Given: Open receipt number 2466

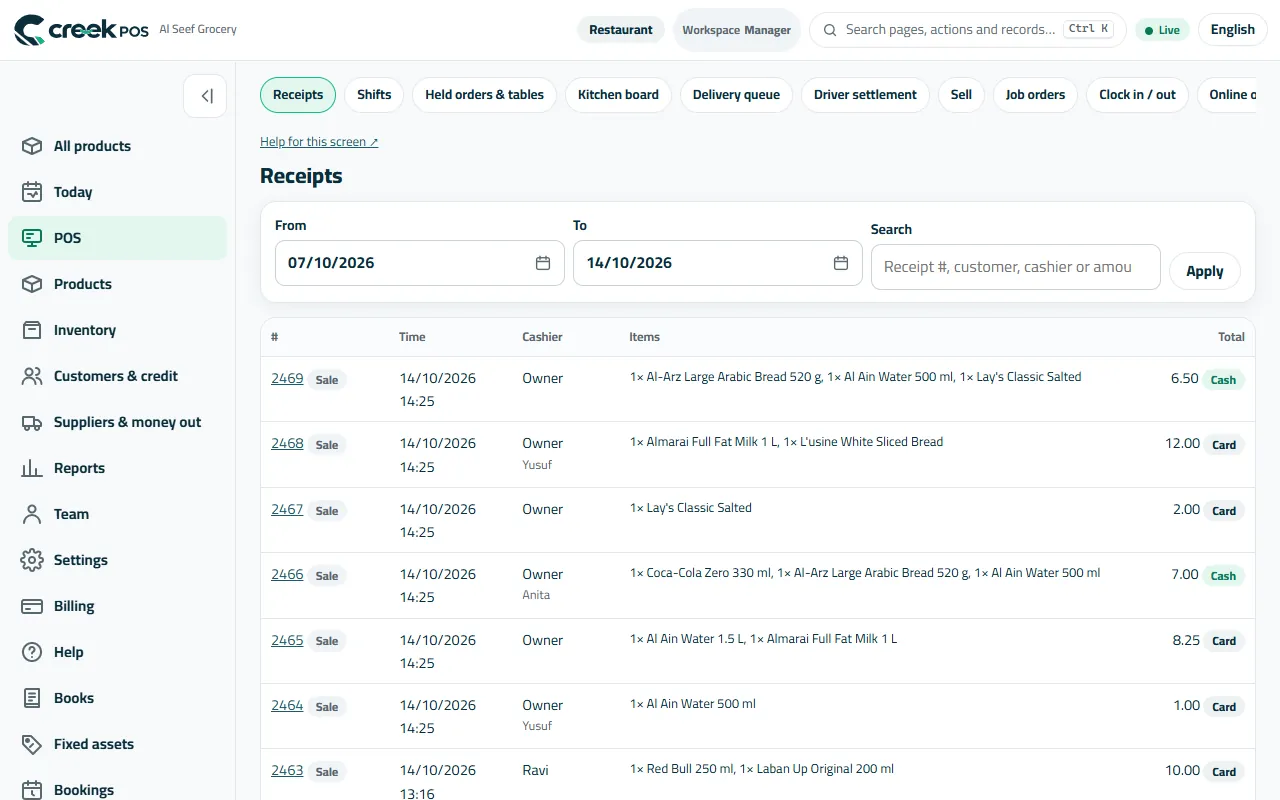Looking at the screenshot, I should pos(287,574).
